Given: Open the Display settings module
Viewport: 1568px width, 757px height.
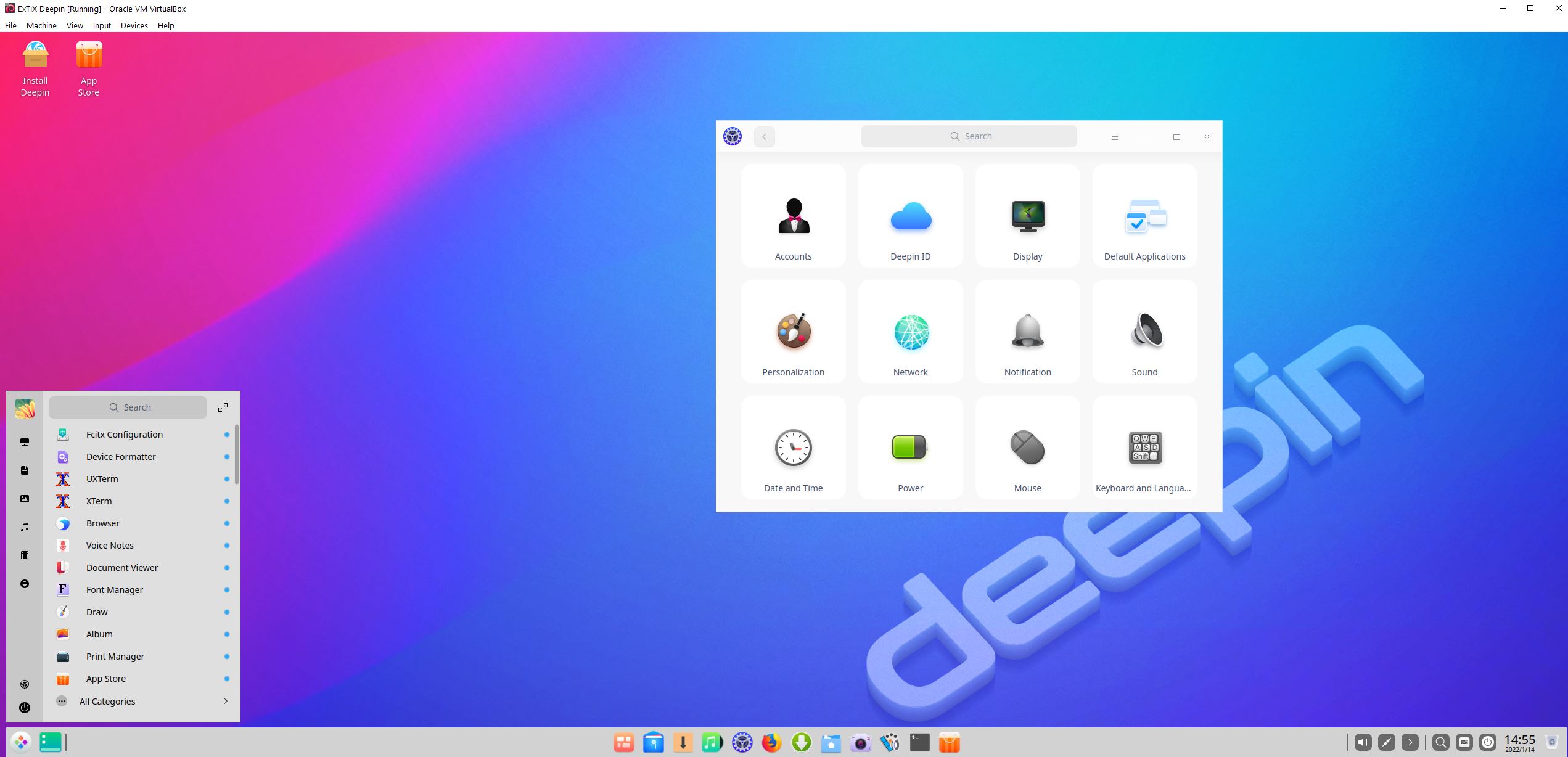Looking at the screenshot, I should pyautogui.click(x=1027, y=216).
